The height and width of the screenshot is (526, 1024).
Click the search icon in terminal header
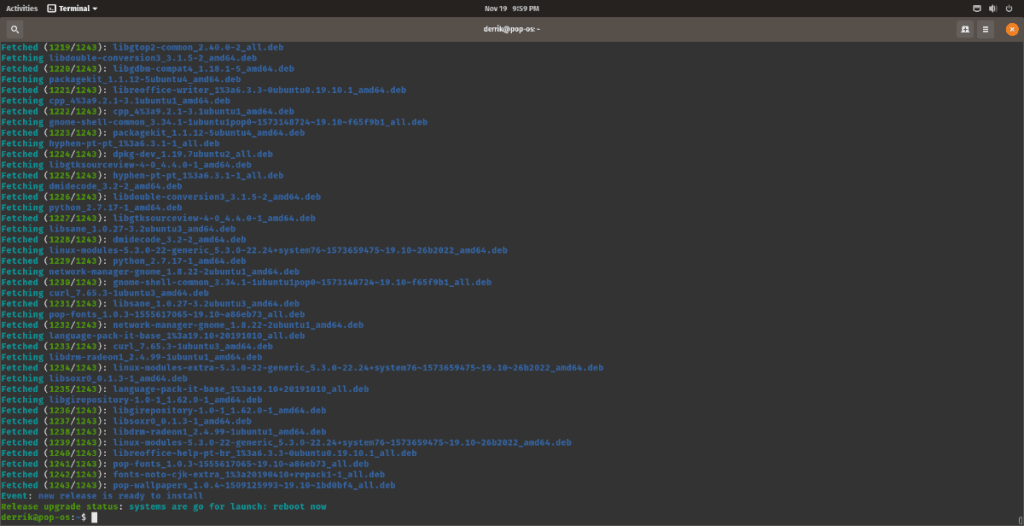click(15, 30)
